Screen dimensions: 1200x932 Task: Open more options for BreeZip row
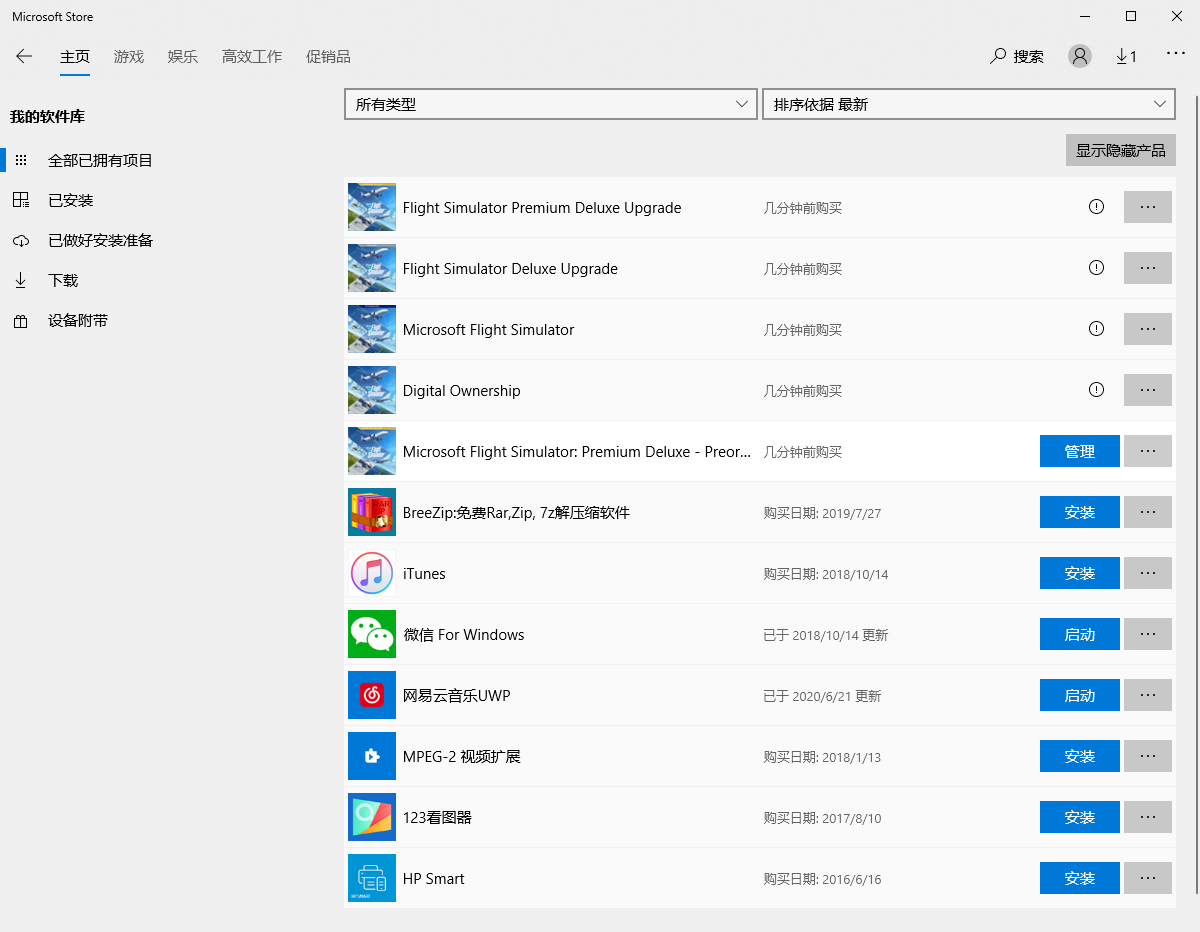[1148, 512]
